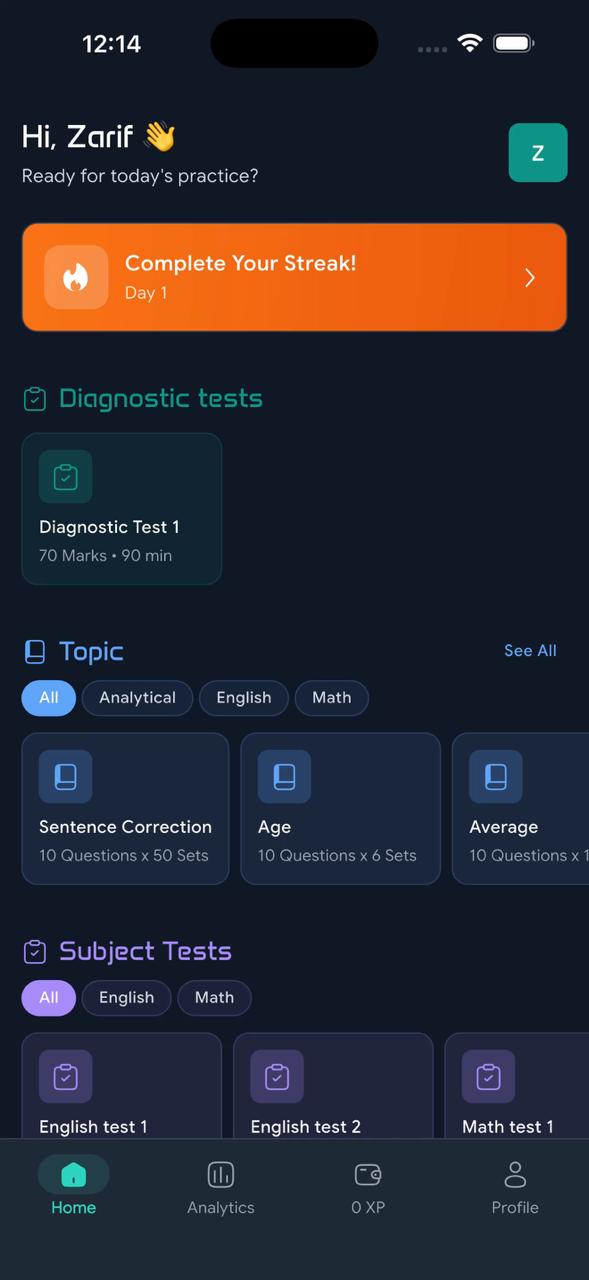The image size is (589, 1280).
Task: Tap the XP wallet icon
Action: [367, 1174]
